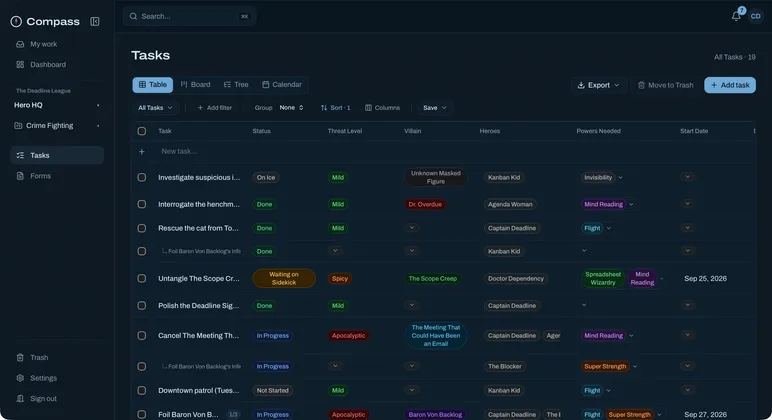The height and width of the screenshot is (420, 772).
Task: Click Add filter
Action: tap(215, 108)
